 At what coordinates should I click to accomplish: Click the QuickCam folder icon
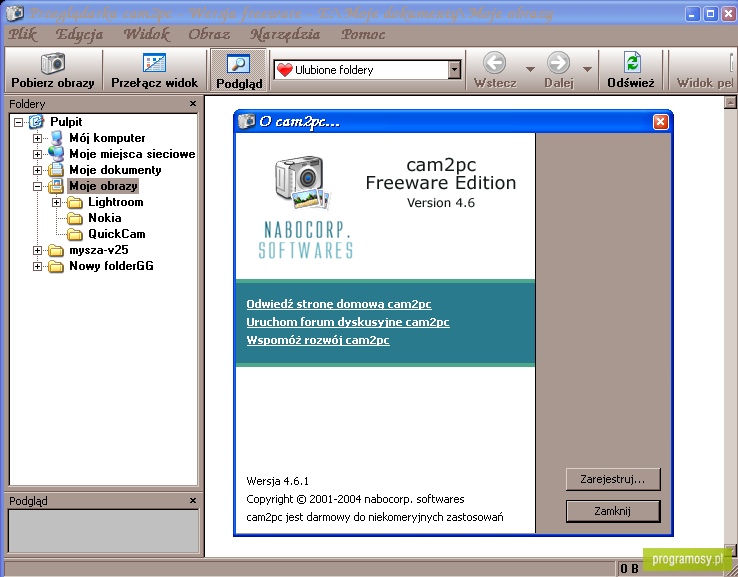pyautogui.click(x=75, y=234)
